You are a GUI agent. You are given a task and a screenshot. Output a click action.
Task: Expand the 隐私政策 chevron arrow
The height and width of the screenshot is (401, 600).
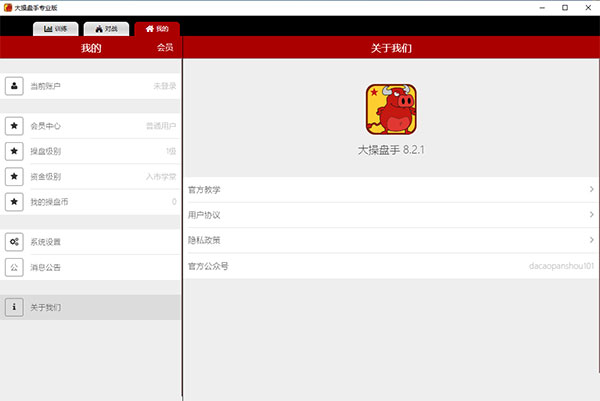click(x=592, y=240)
